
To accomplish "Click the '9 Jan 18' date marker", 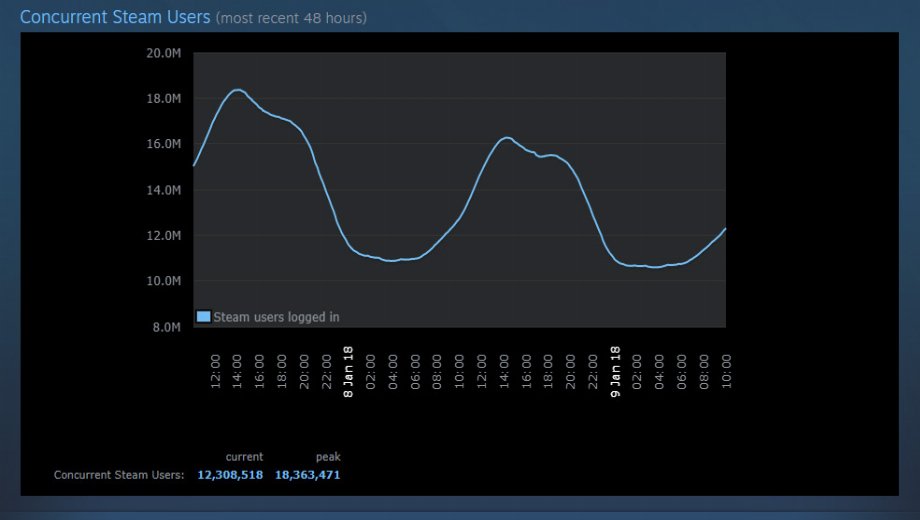I will (615, 372).
